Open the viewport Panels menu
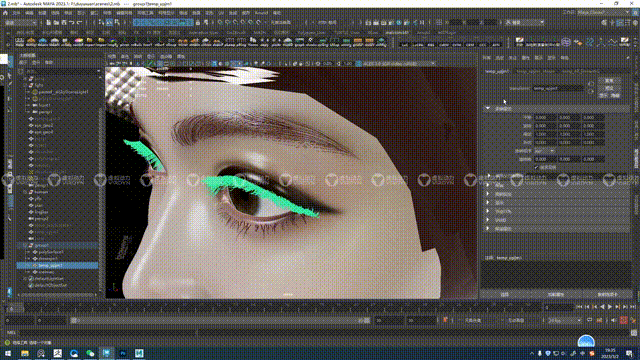Viewport: 640px width, 360px height. [181, 56]
